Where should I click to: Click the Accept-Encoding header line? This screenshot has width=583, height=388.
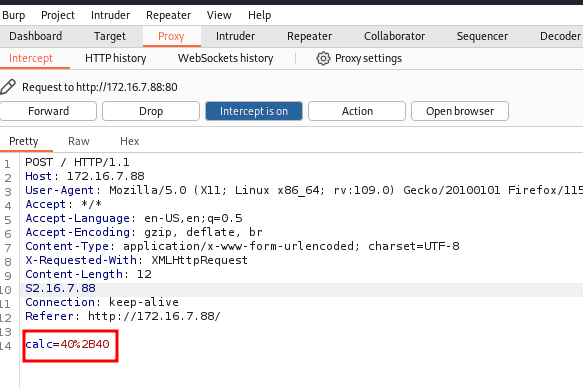point(144,232)
